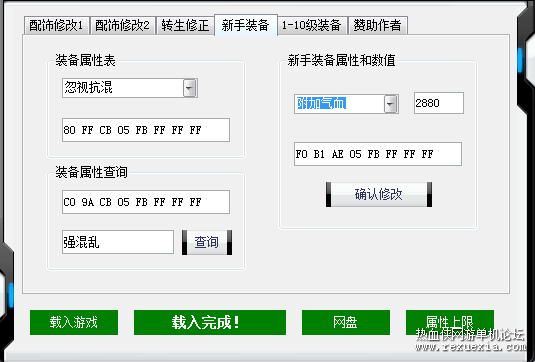Image resolution: width=535 pixels, height=362 pixels.
Task: Click the green 载入游戏 button
Action: click(x=74, y=322)
